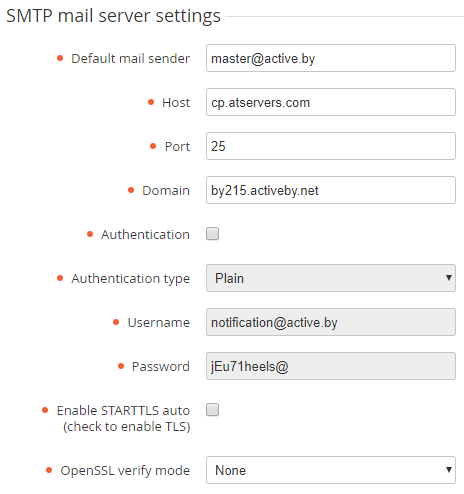
Task: Click the Password input field
Action: (x=331, y=366)
